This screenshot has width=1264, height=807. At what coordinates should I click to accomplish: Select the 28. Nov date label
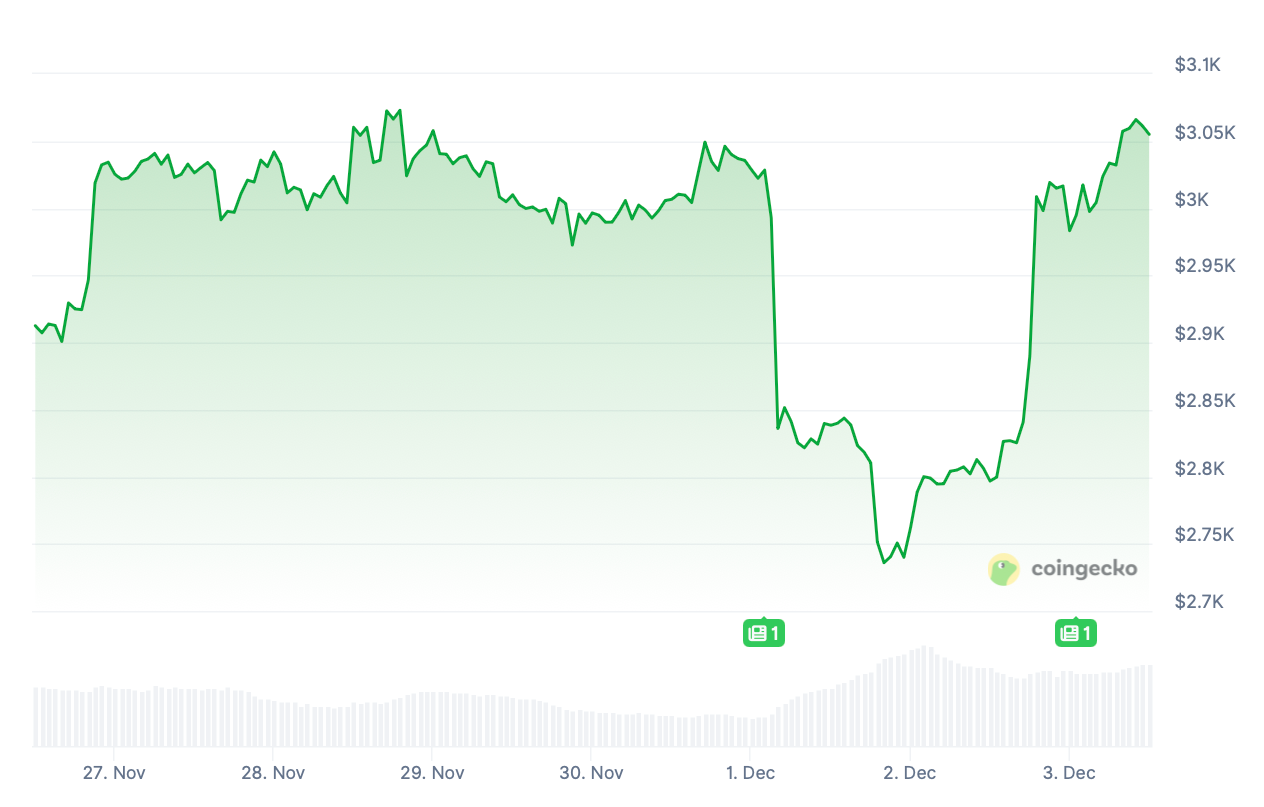(273, 773)
